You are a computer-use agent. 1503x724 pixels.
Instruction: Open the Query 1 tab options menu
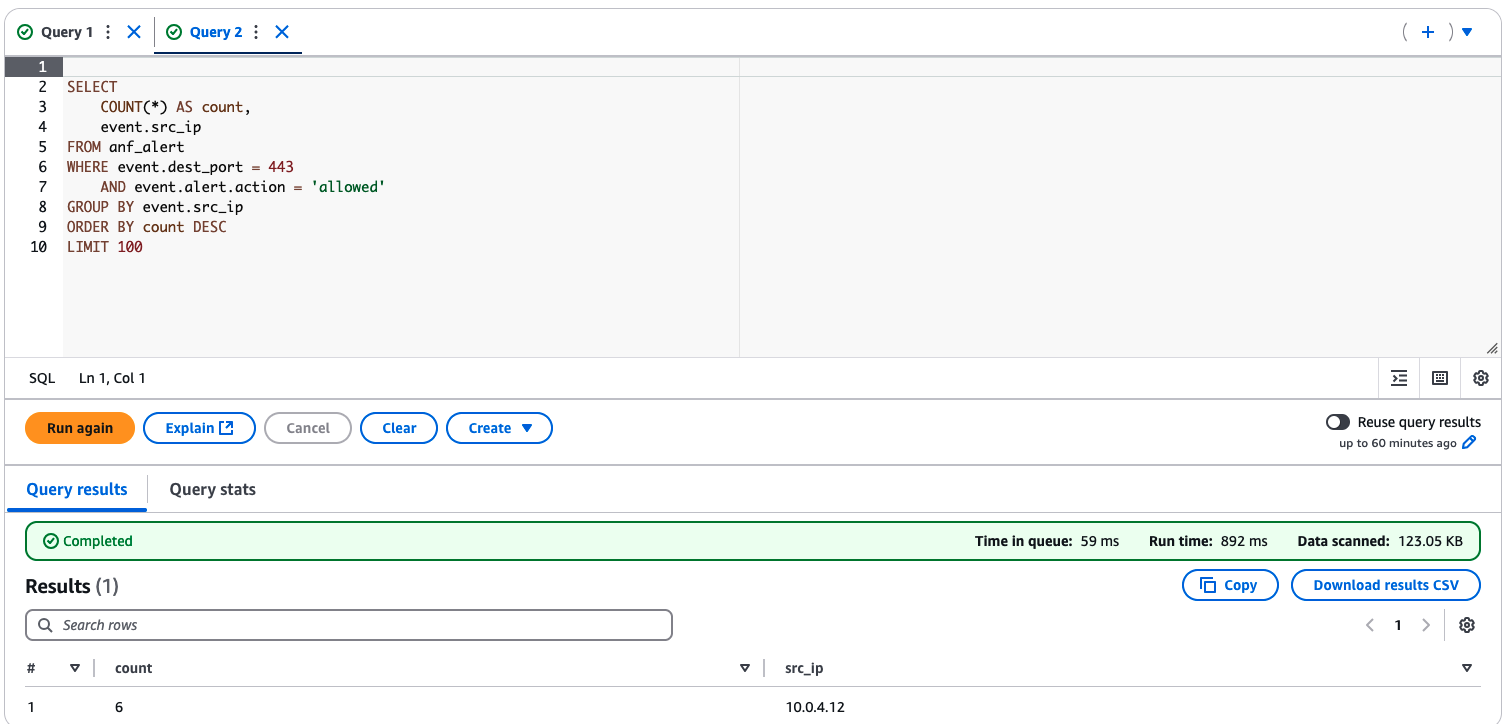pos(108,32)
